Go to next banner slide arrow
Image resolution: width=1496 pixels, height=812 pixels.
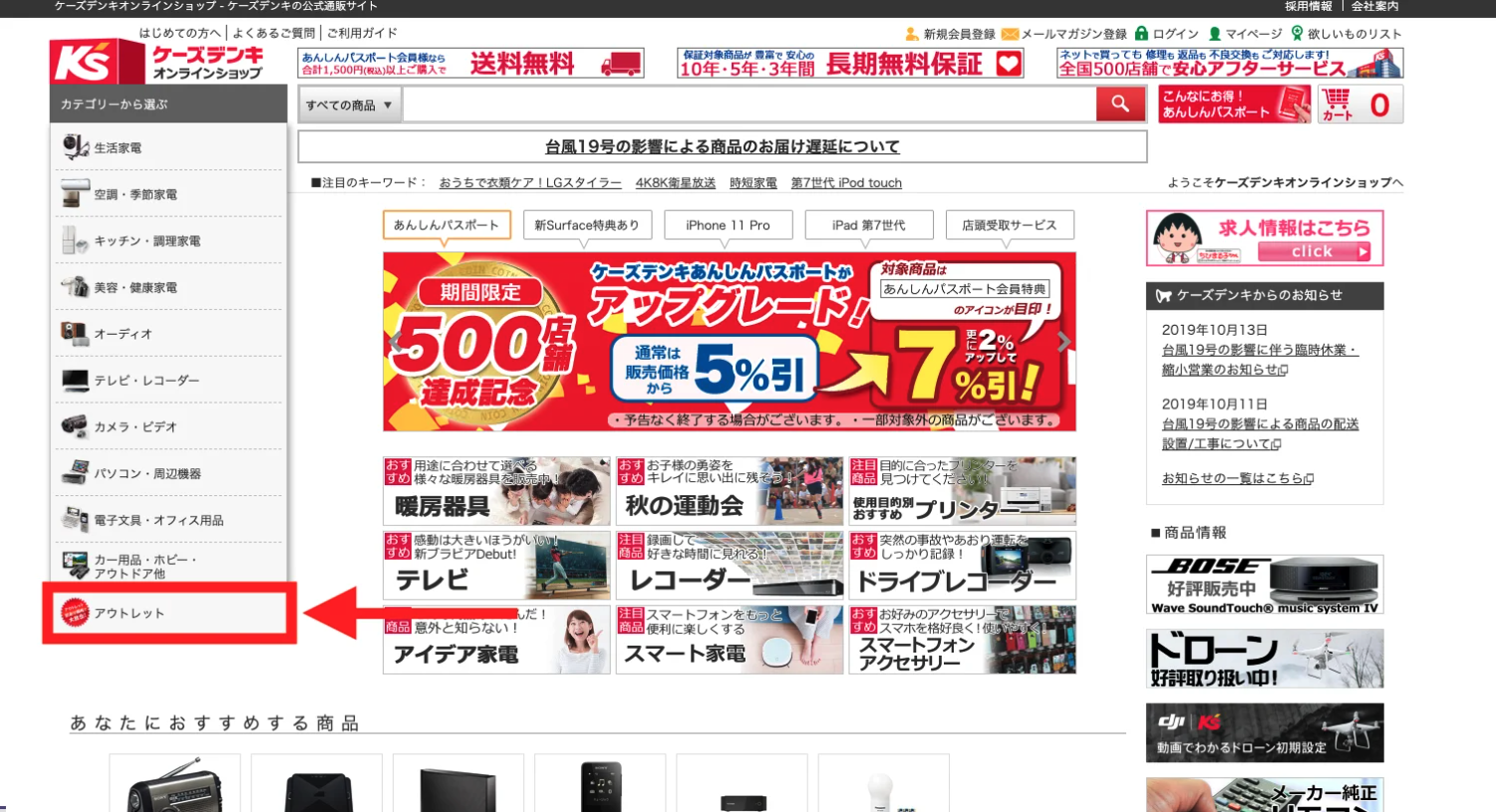[1063, 342]
